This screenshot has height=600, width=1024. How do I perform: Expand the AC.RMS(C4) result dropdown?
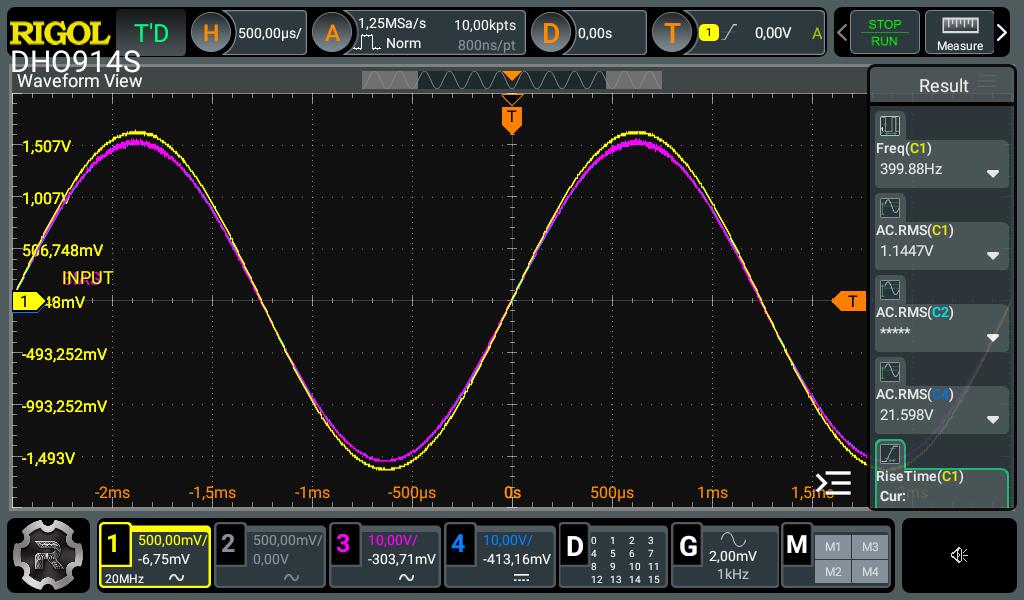tap(993, 419)
